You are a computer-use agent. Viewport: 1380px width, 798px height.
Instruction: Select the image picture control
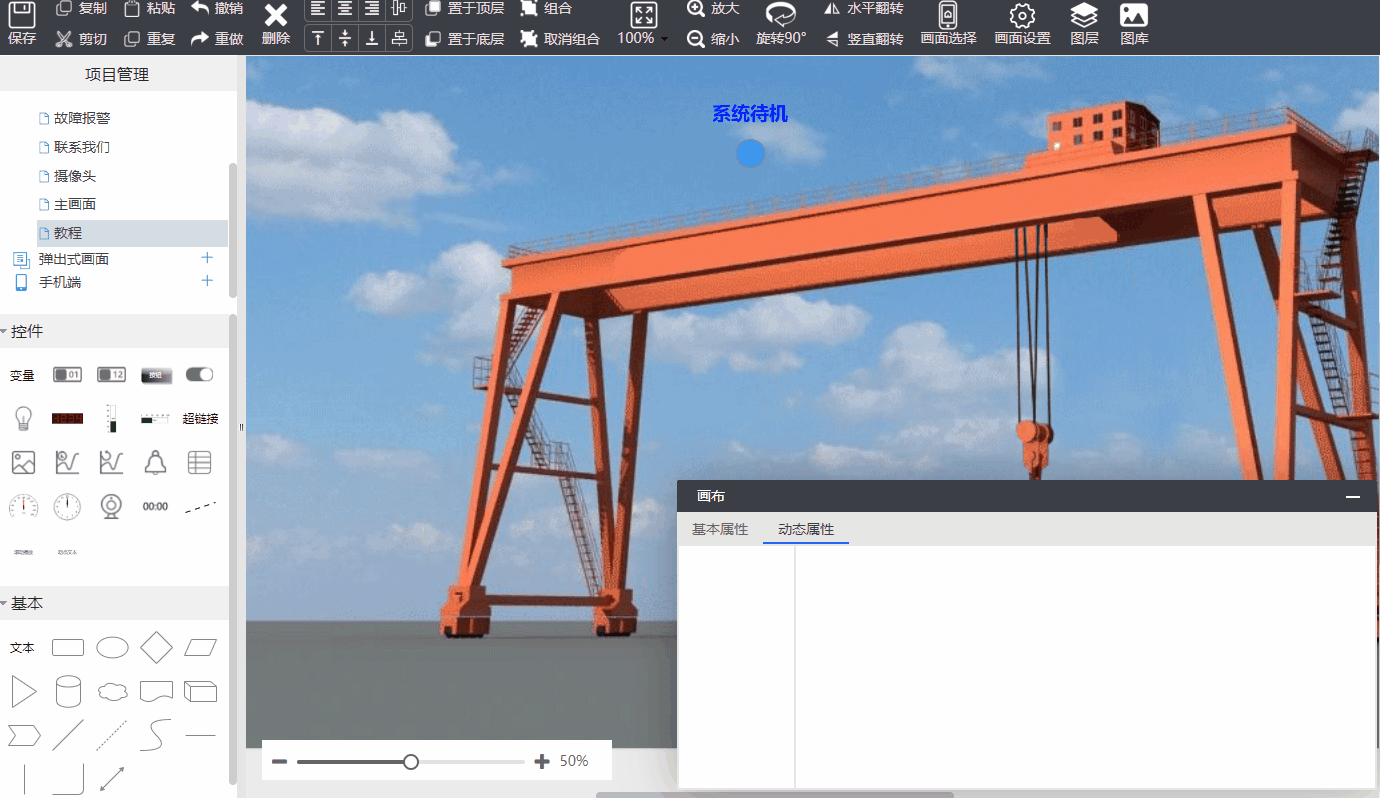(23, 462)
